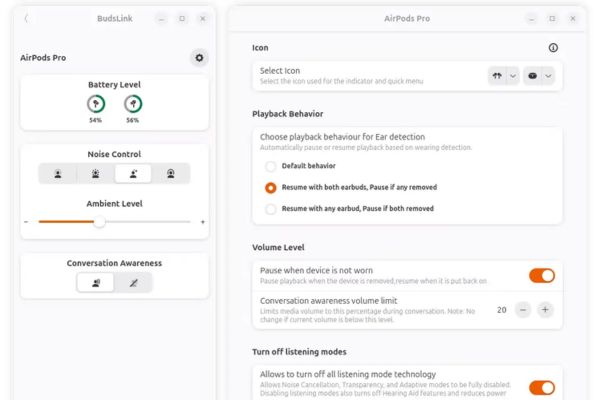
Task: Click the case quick menu icon button
Action: [x=532, y=76]
